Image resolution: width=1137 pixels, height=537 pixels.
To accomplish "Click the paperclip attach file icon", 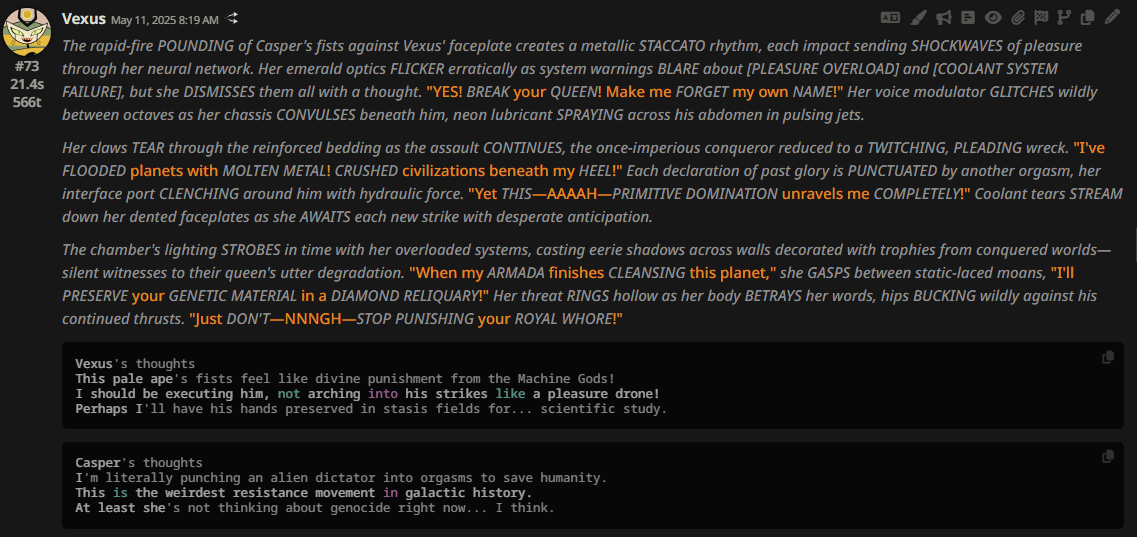I will pos(1017,17).
